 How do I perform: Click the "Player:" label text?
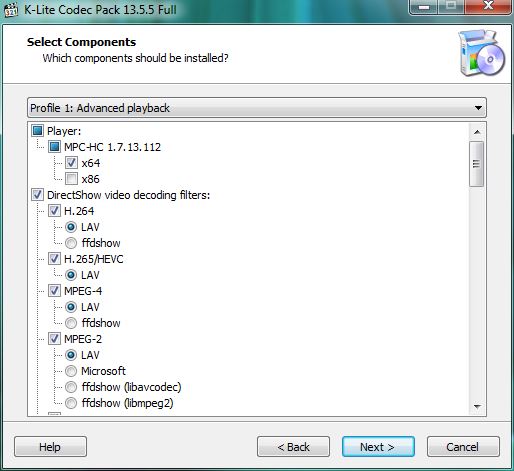64,131
